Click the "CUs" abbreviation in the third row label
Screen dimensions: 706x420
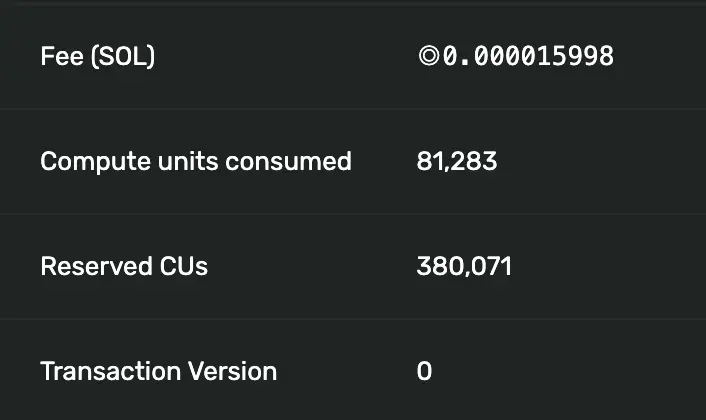point(184,266)
